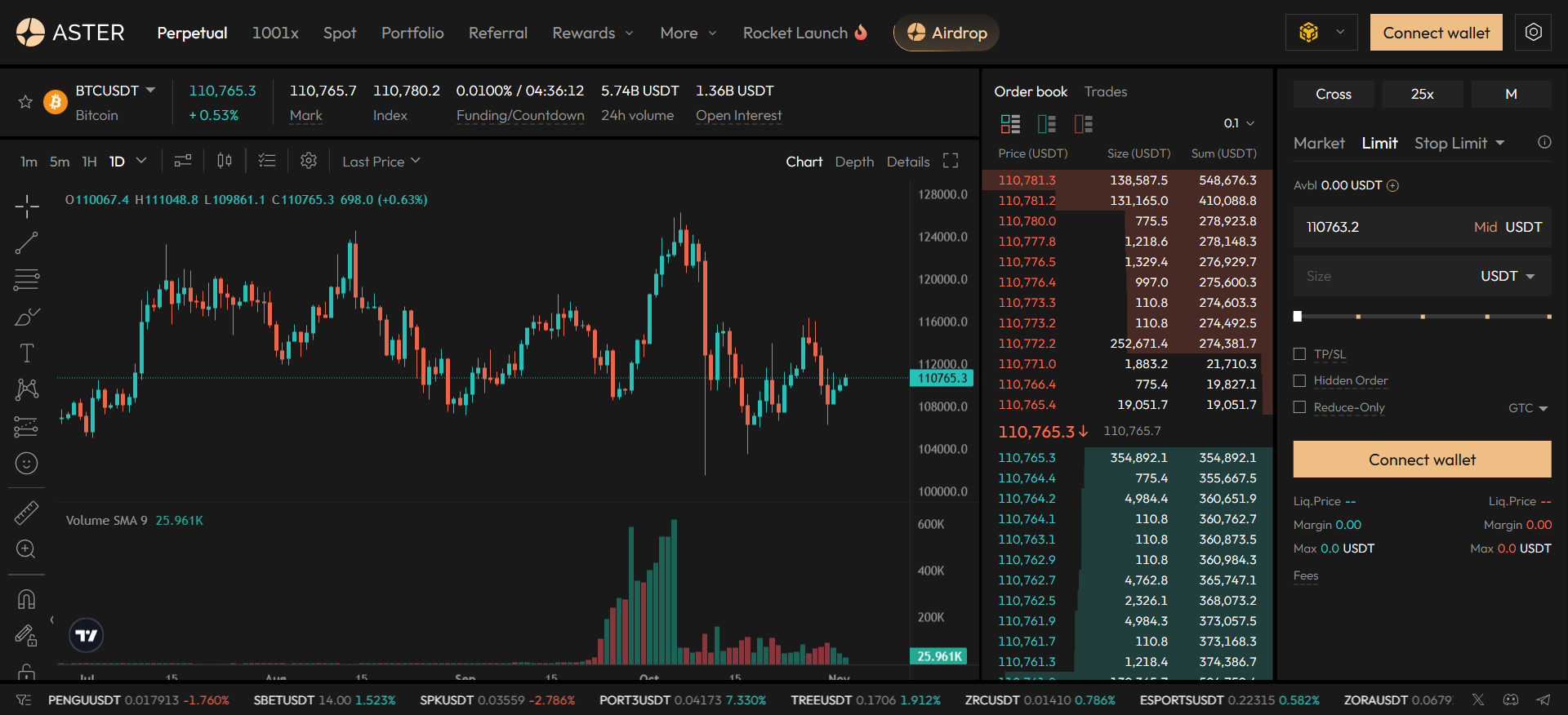Screen dimensions: 1568x715
Task: Open chart settings gear icon
Action: pyautogui.click(x=308, y=161)
